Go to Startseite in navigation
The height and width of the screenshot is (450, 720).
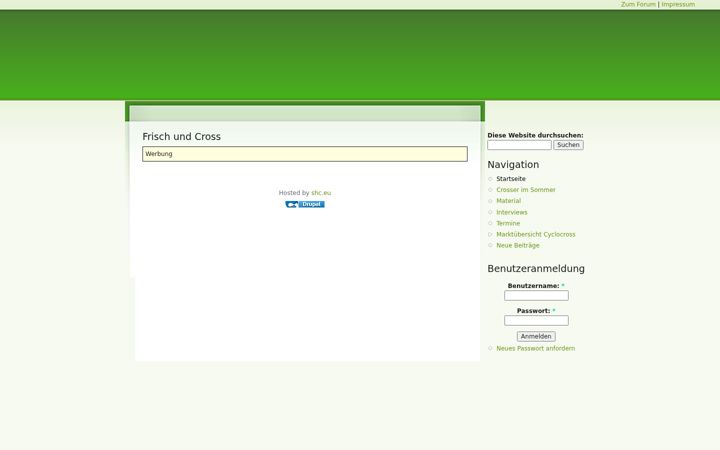511,179
